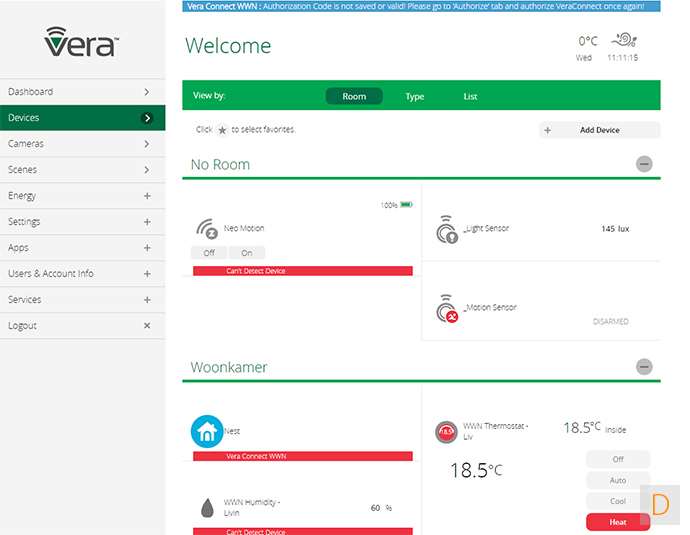Click the Neo Motion sensor icon
The width and height of the screenshot is (690, 535).
tap(206, 228)
